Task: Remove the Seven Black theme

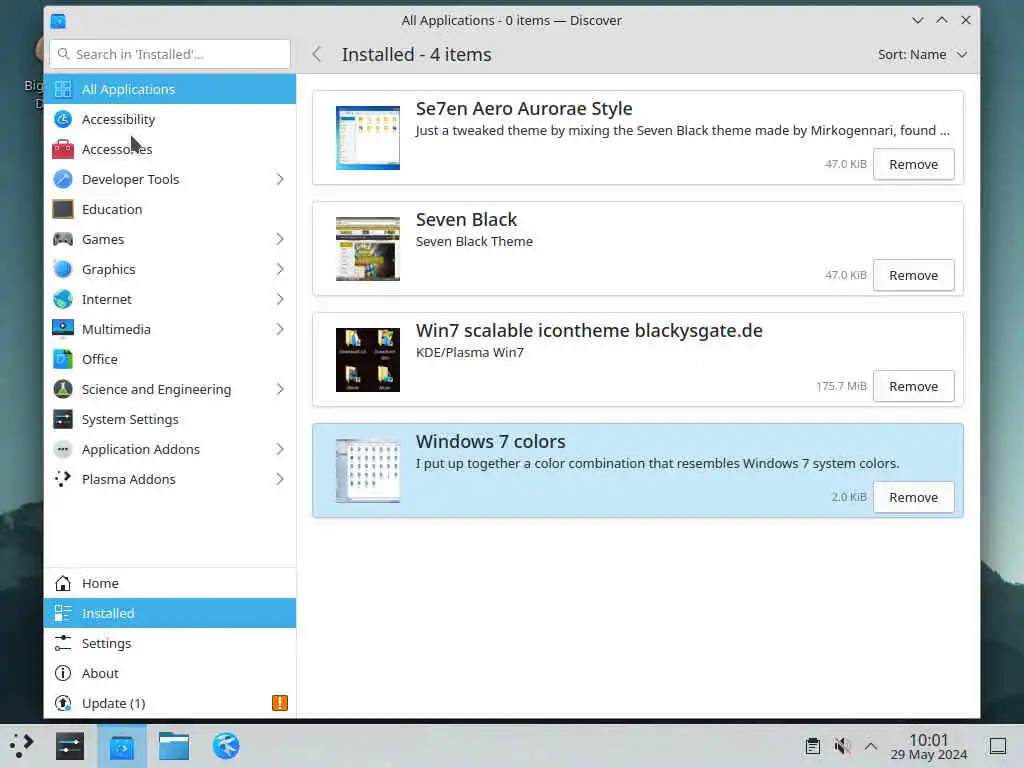Action: 913,275
